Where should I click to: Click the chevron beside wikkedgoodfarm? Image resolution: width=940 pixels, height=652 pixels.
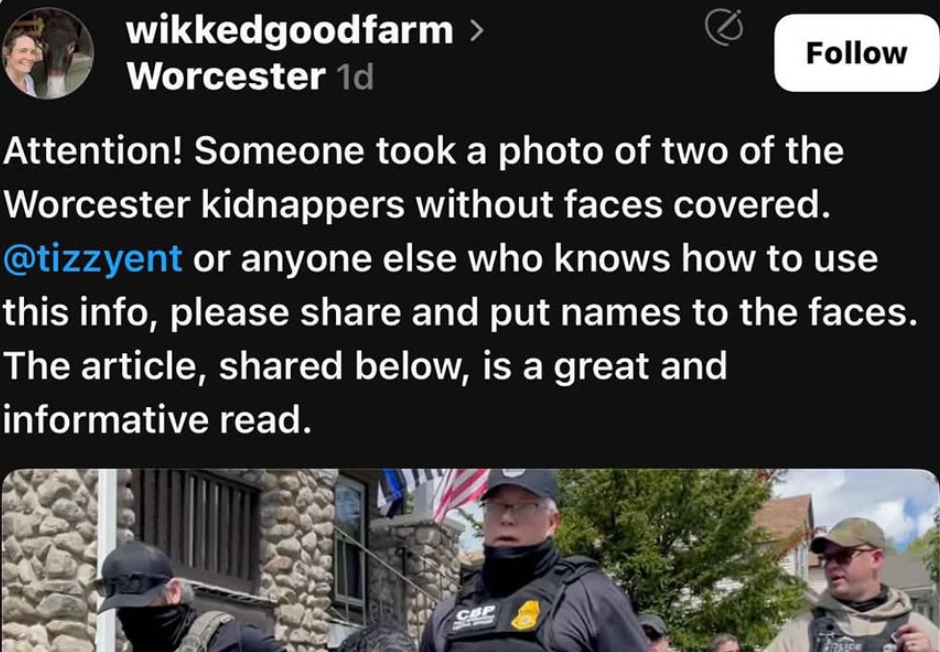(476, 31)
